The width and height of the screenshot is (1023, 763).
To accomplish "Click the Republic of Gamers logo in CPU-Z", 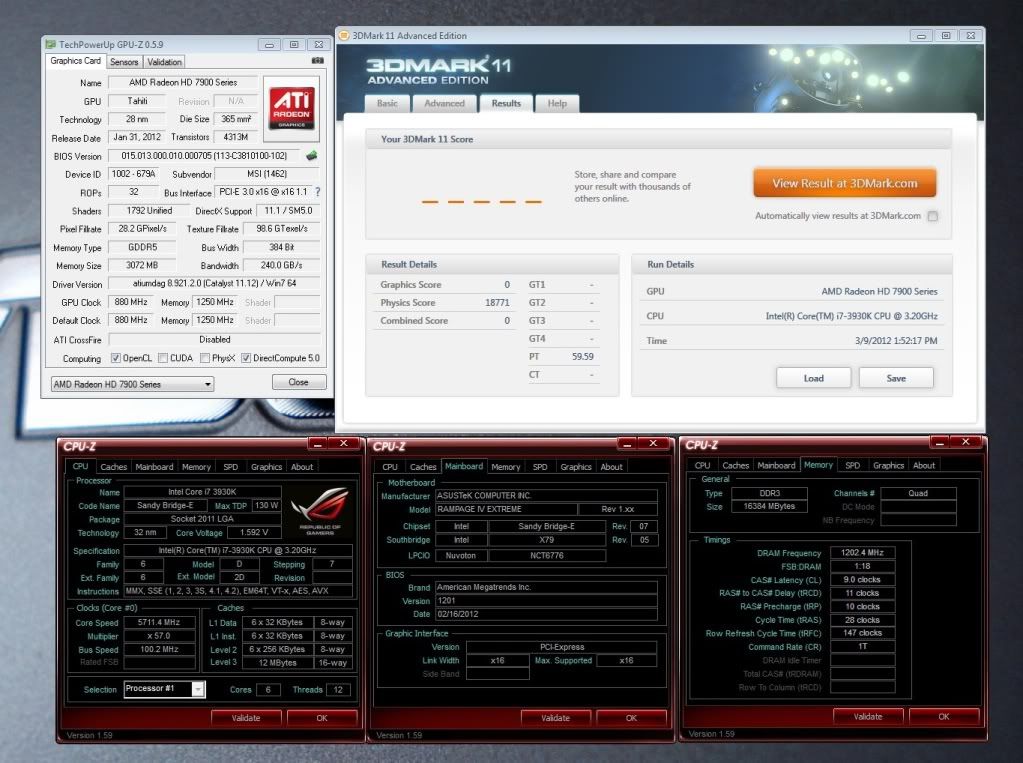I will tap(320, 510).
